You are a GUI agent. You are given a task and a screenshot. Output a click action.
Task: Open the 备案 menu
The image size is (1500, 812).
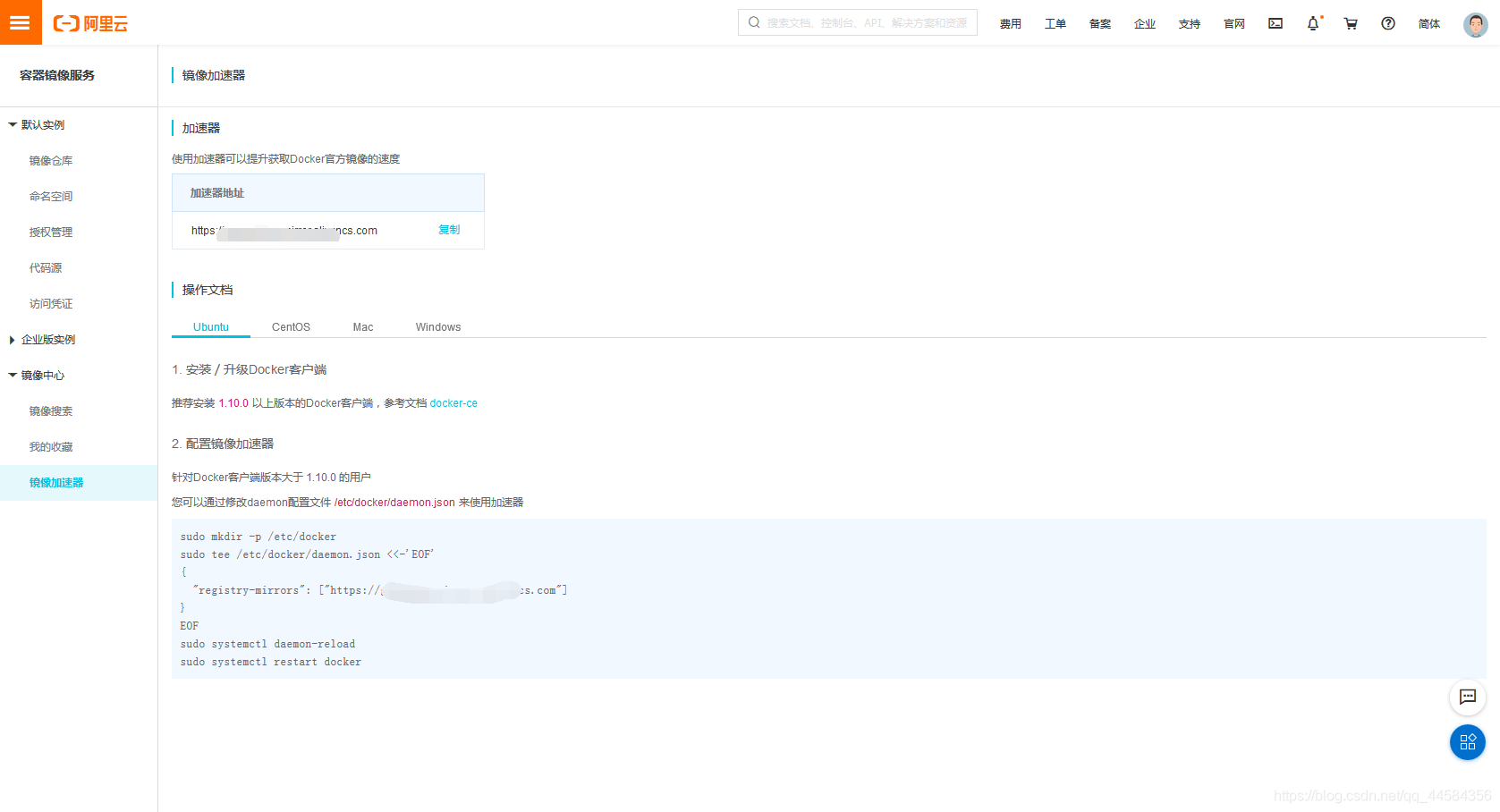click(x=1100, y=24)
